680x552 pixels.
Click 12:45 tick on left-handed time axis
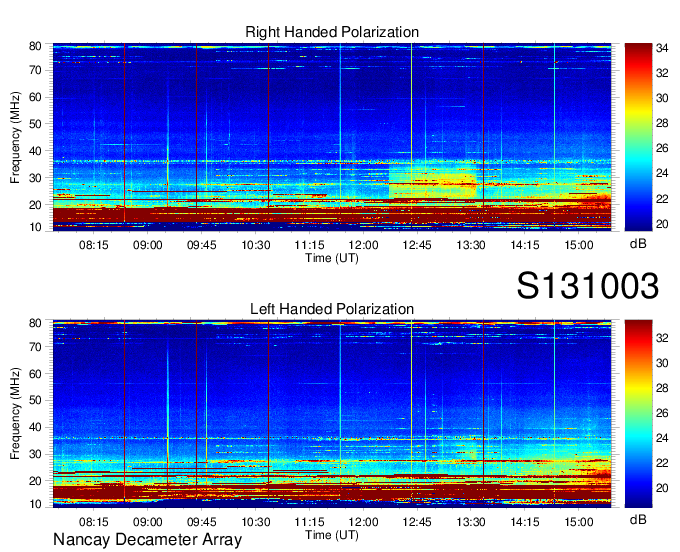tap(417, 521)
